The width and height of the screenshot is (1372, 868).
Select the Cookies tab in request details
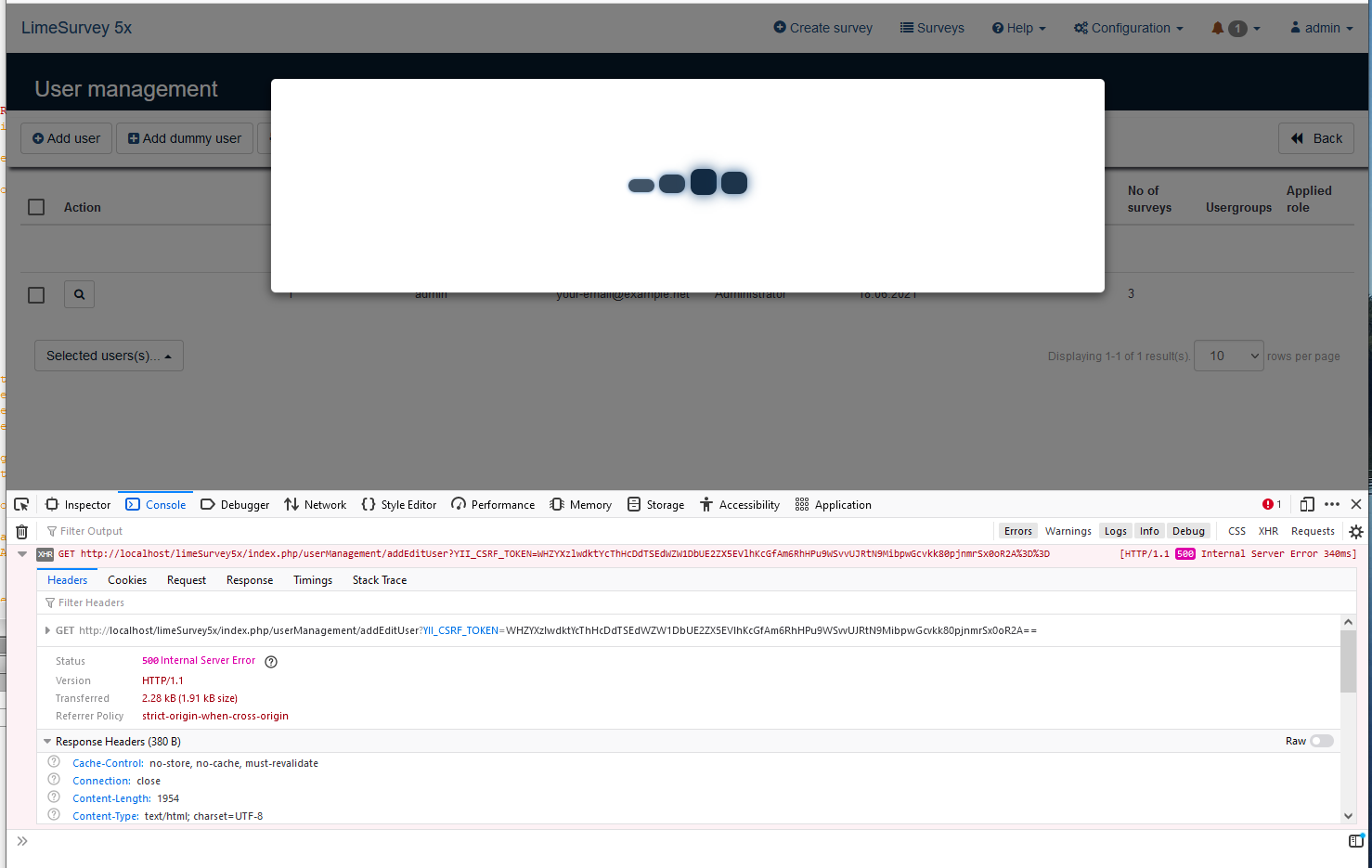[127, 580]
